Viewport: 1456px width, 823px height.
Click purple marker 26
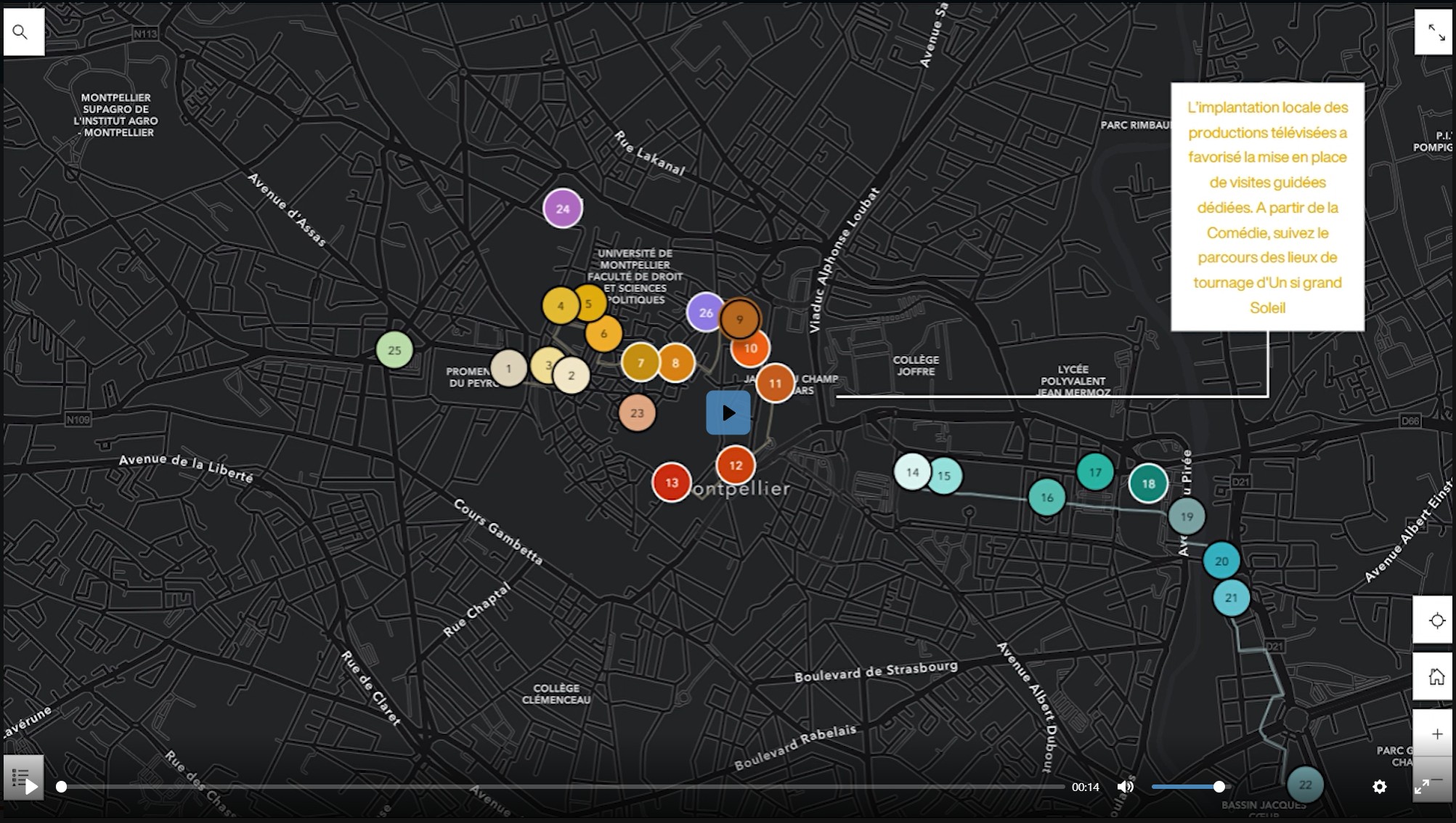(703, 312)
